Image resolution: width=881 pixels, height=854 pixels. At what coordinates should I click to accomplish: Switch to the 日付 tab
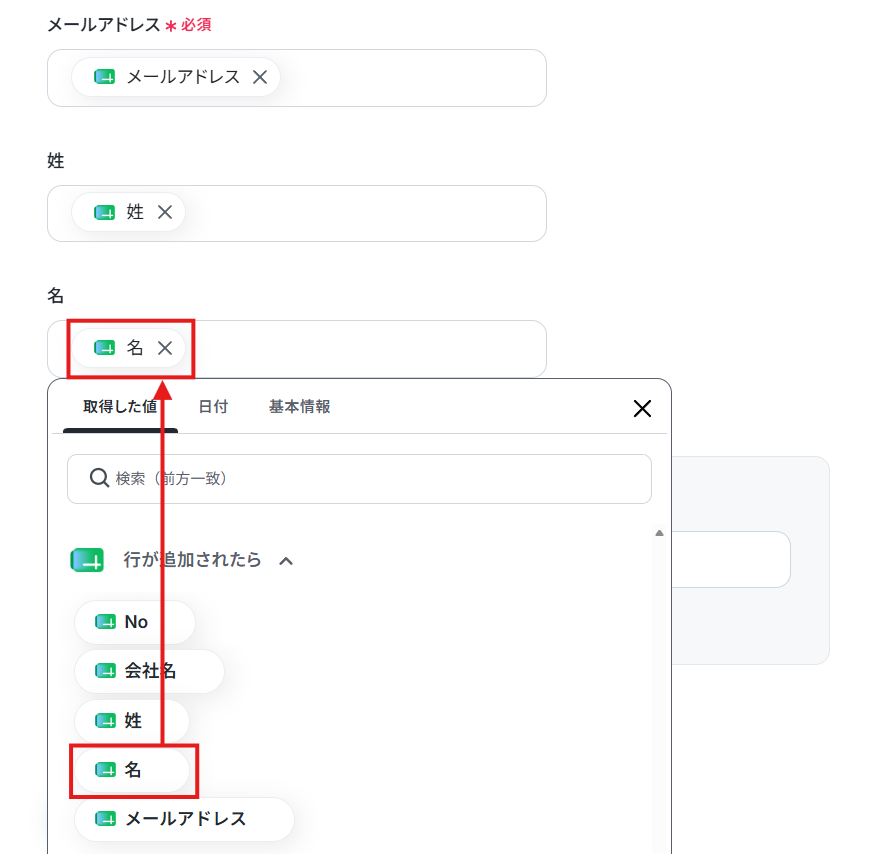[214, 407]
